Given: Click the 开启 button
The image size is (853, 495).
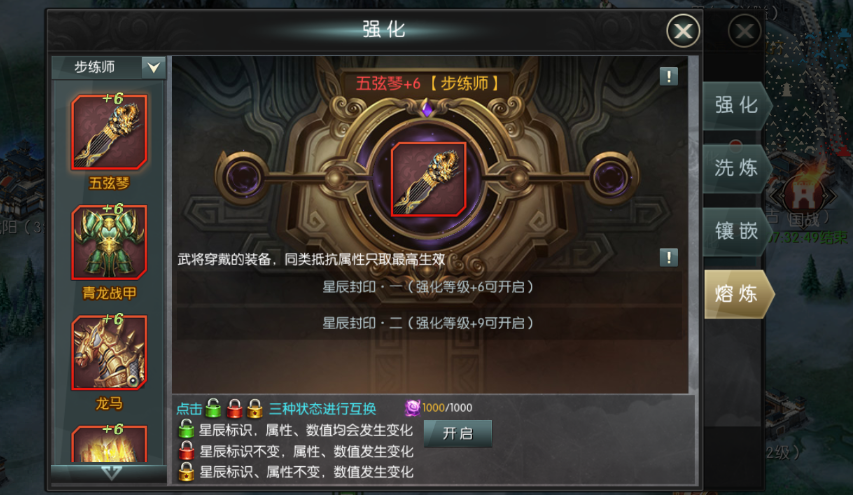Looking at the screenshot, I should click(x=458, y=434).
